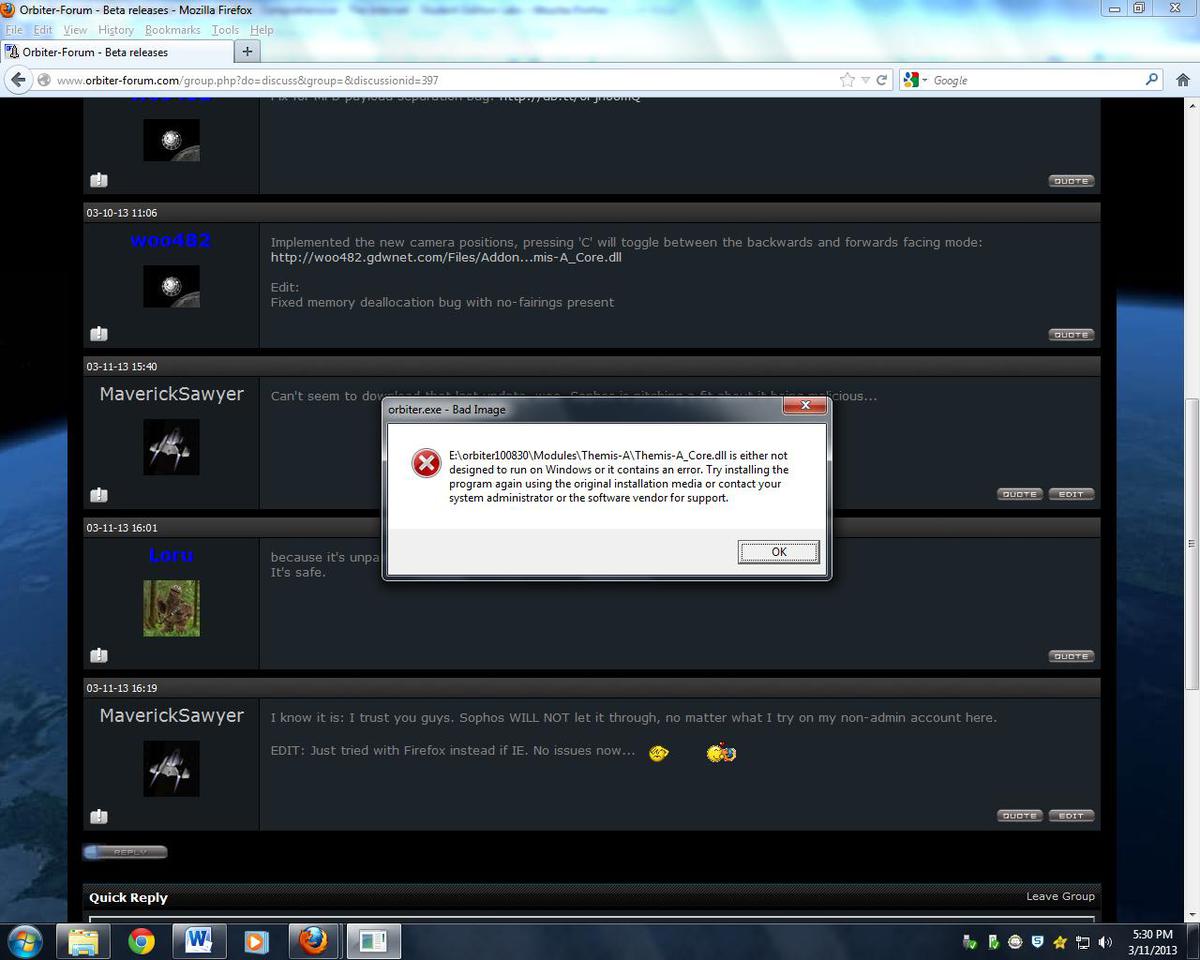This screenshot has width=1200, height=960.
Task: Open the Firefox home page icon
Action: point(1183,80)
